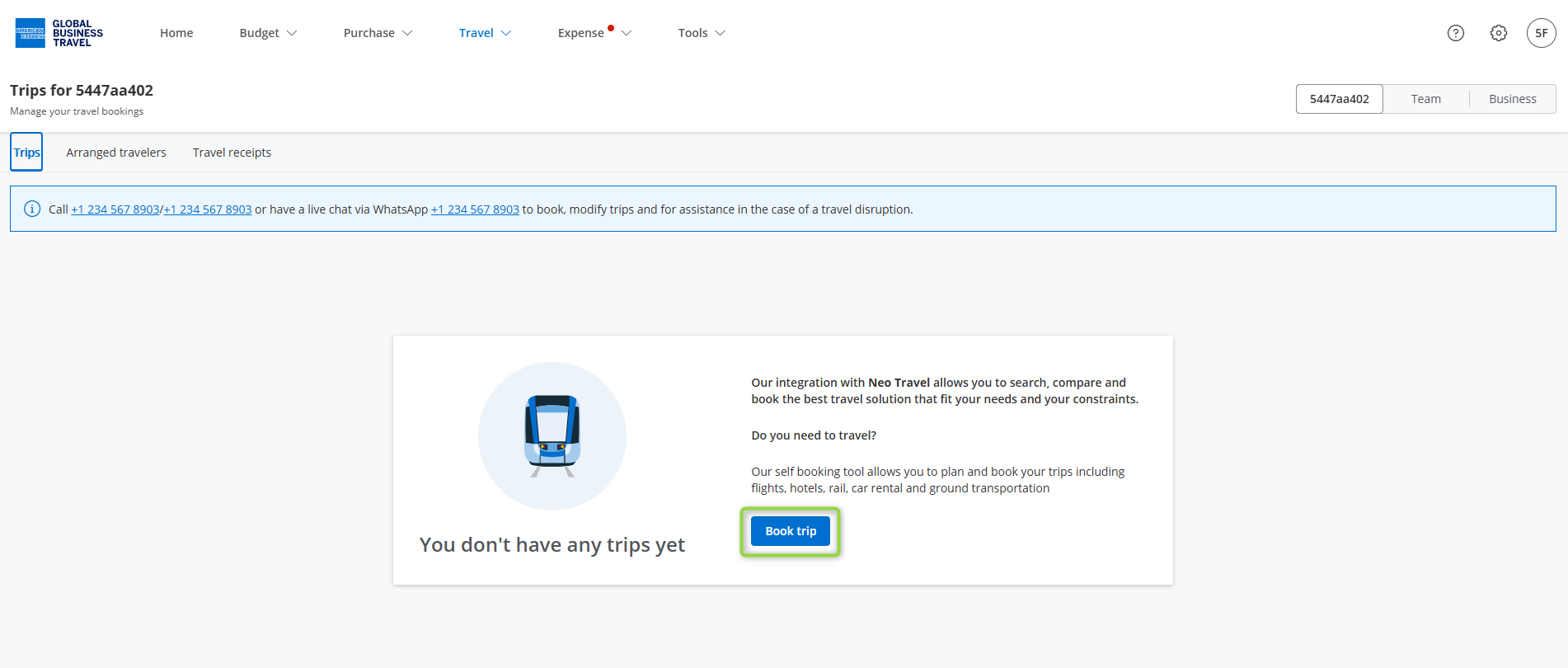Go to the Home menu item

[x=176, y=33]
